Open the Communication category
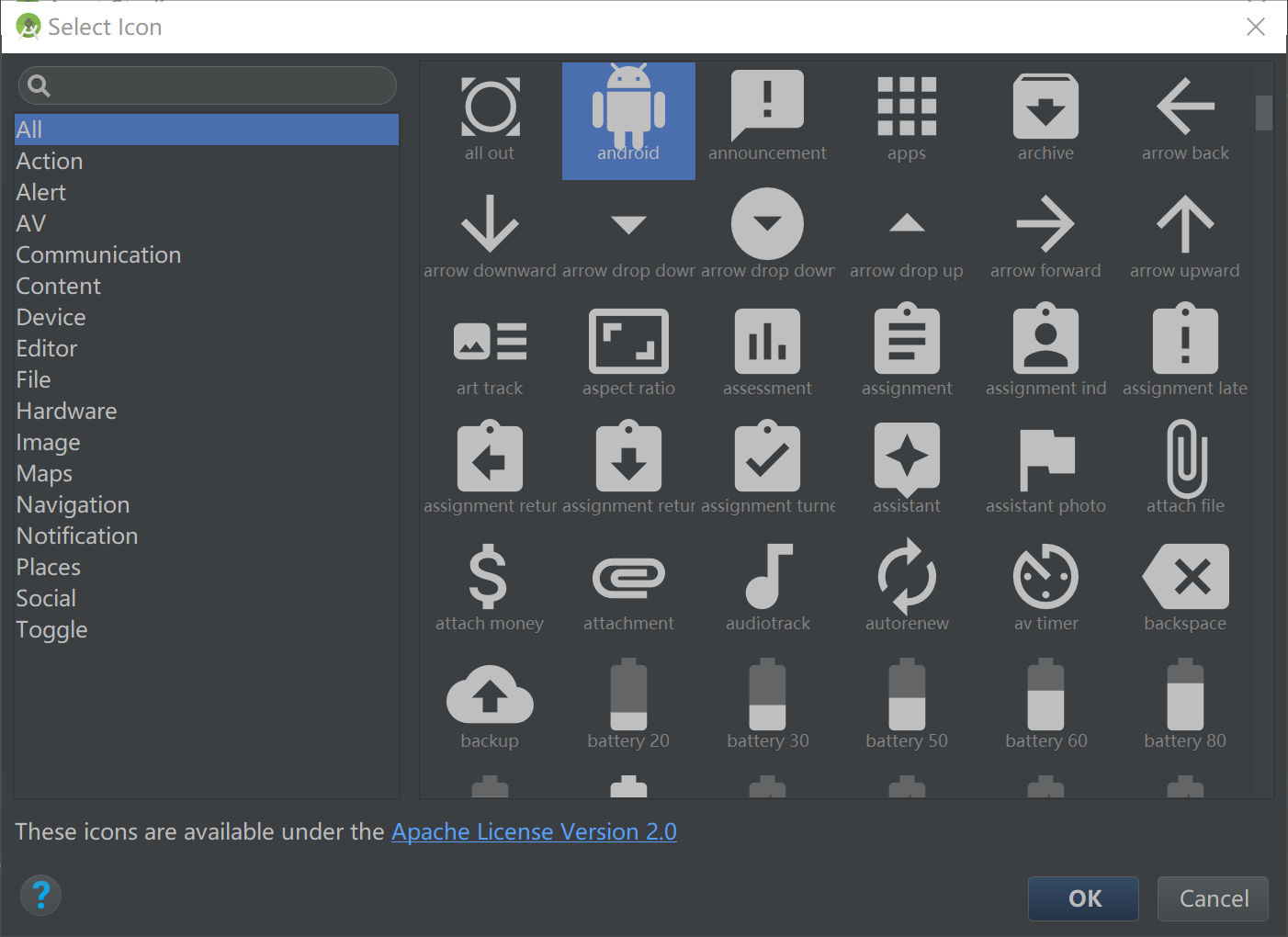Image resolution: width=1288 pixels, height=937 pixels. click(x=207, y=254)
